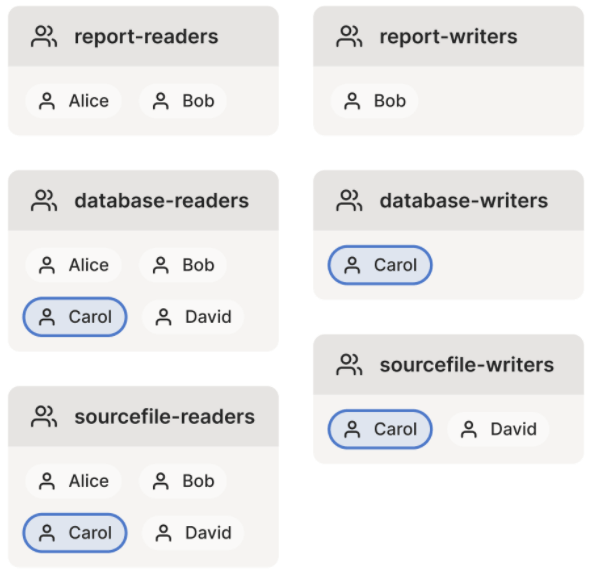Select highlighted Carol chip in database-writers
Image resolution: width=593 pixels, height=575 pixels.
(380, 265)
